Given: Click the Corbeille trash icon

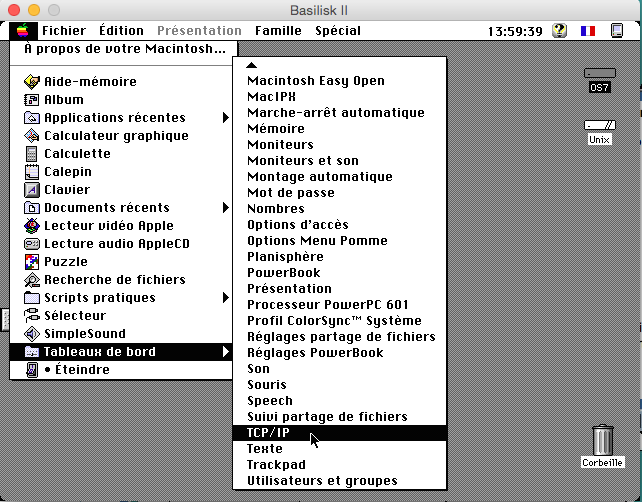Looking at the screenshot, I should [603, 440].
